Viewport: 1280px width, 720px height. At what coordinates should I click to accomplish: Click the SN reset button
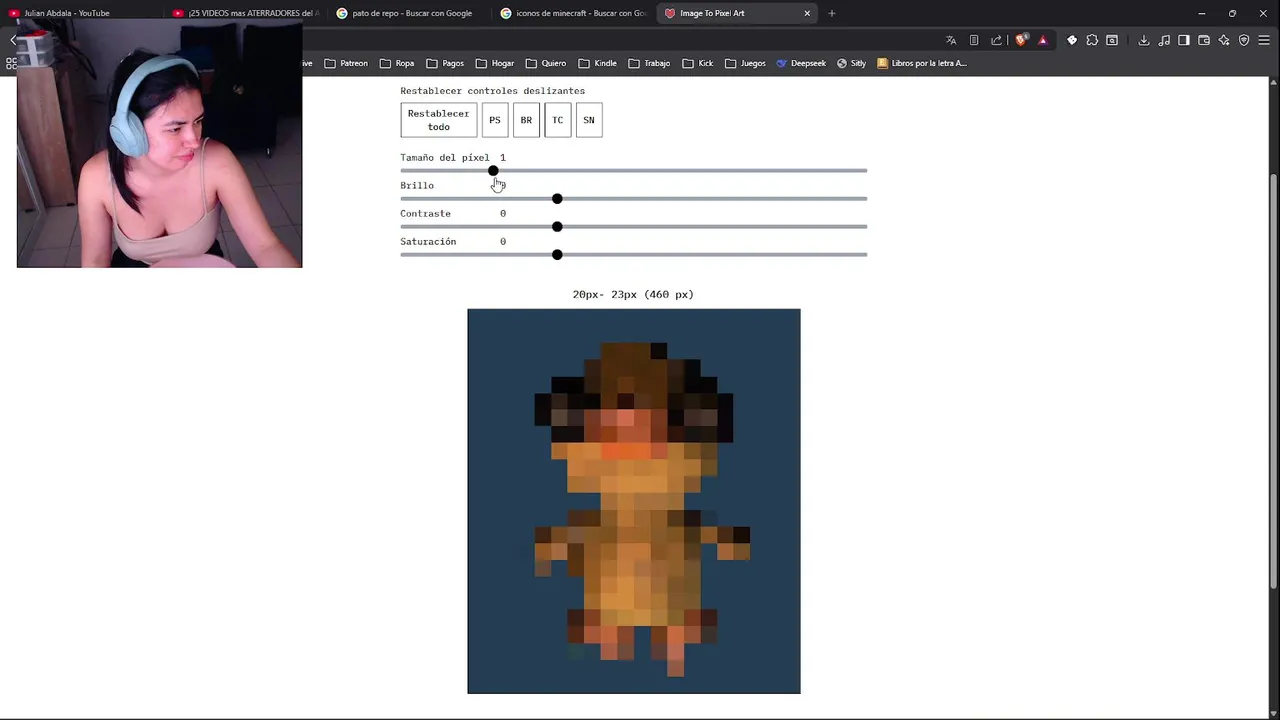tap(589, 120)
